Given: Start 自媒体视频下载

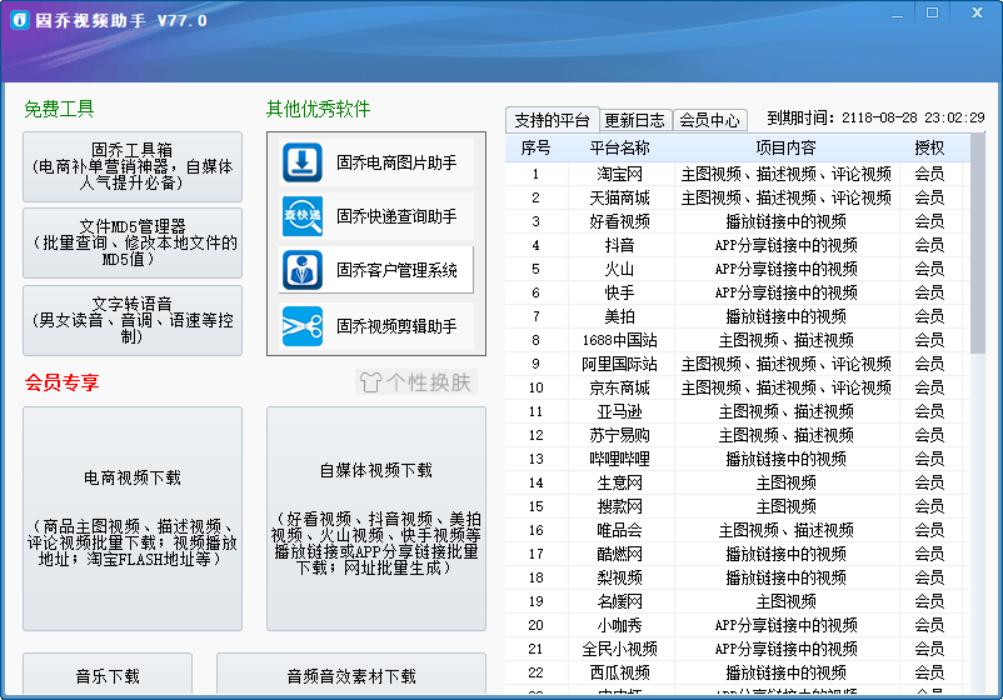Looking at the screenshot, I should [x=376, y=520].
